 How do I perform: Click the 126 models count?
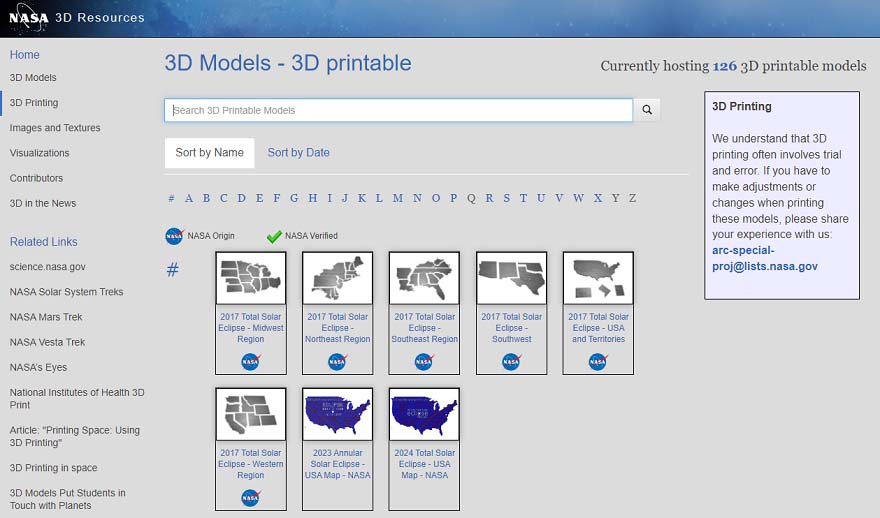(x=725, y=66)
